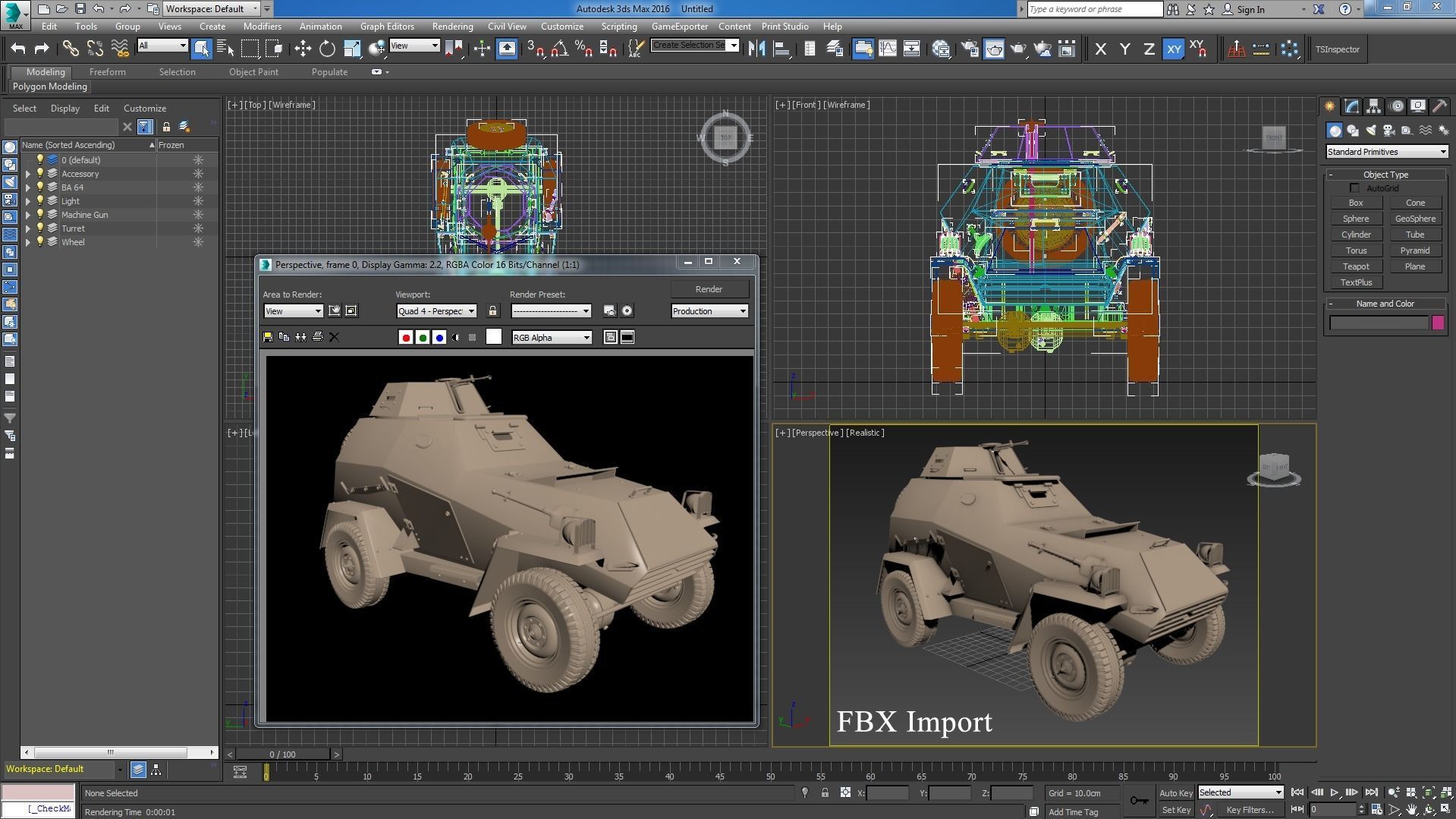Click the Print Image icon in render window
The width and height of the screenshot is (1456, 819).
coord(317,337)
